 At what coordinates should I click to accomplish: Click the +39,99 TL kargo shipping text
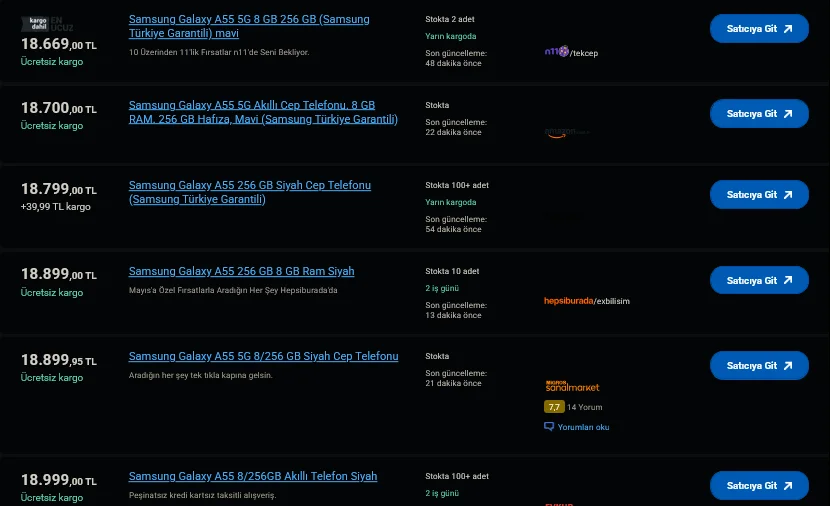[56, 207]
